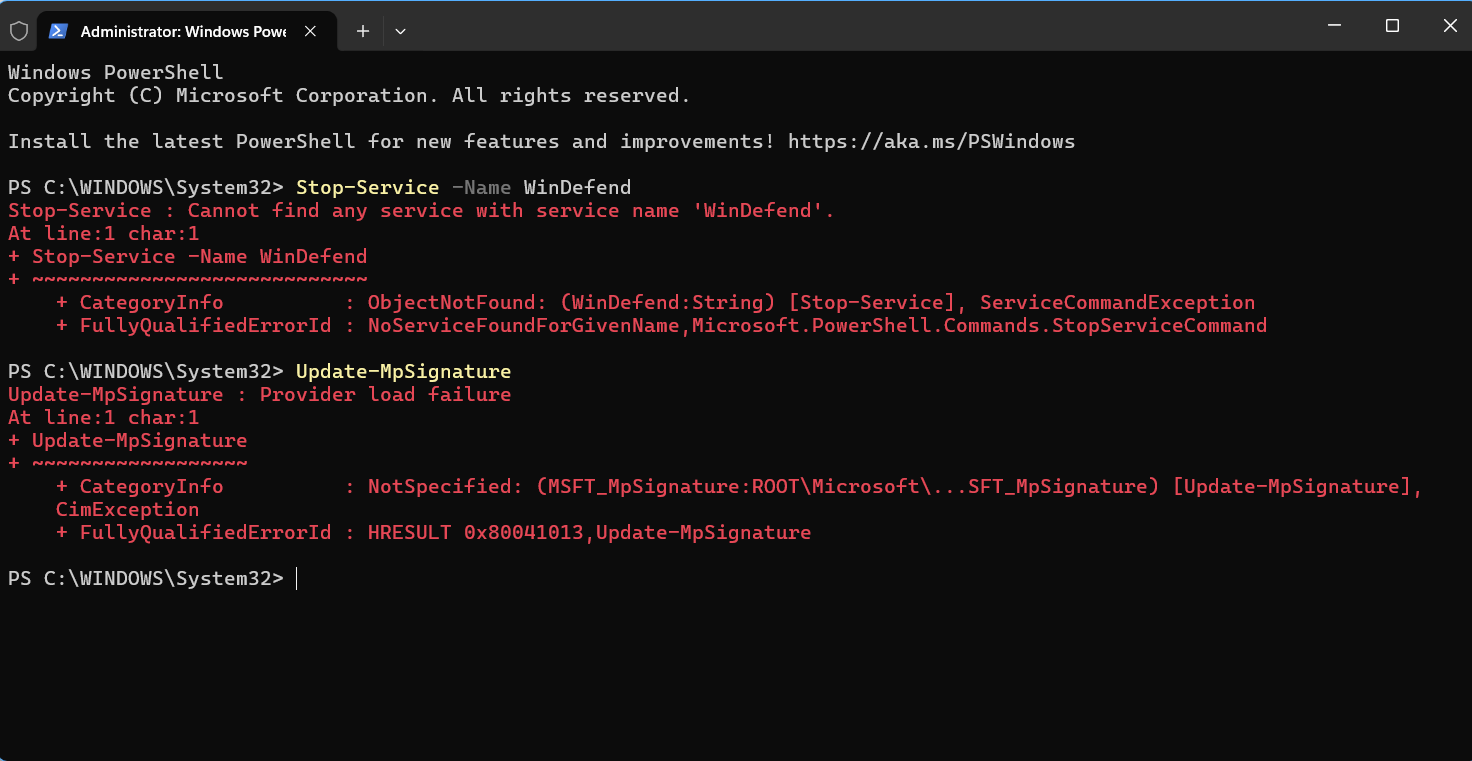Viewport: 1472px width, 761px height.
Task: Close the Windows PowerShell tab
Action: tap(310, 31)
